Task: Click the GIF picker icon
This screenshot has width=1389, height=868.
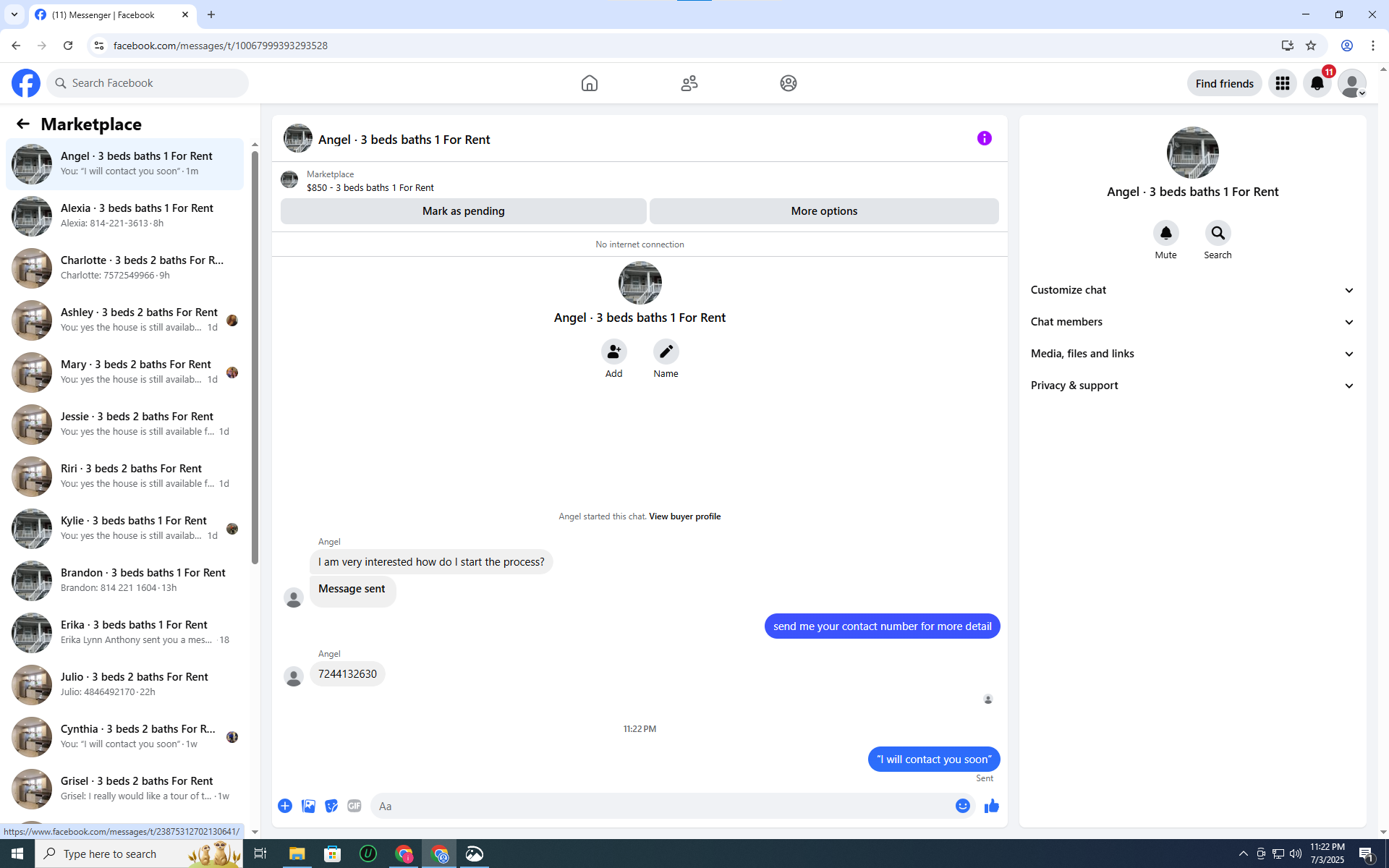Action: (354, 806)
